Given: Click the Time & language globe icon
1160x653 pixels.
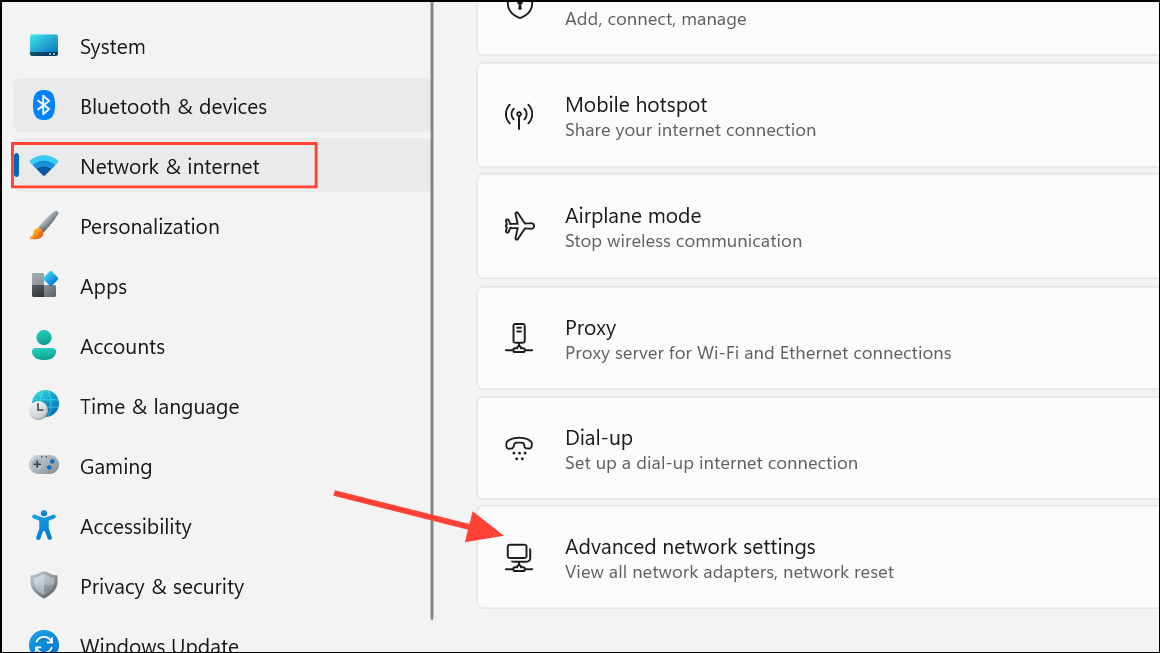Looking at the screenshot, I should 44,405.
